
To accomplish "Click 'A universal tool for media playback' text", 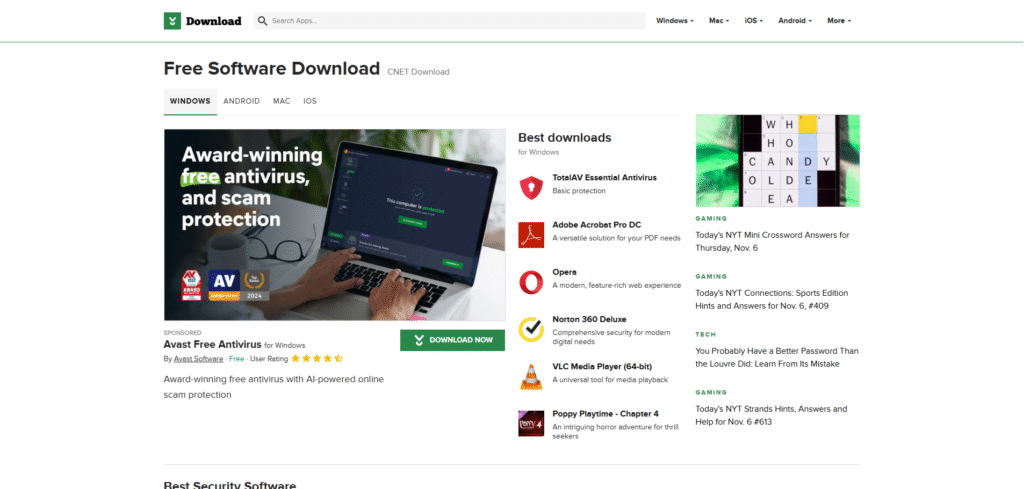I will [x=610, y=380].
